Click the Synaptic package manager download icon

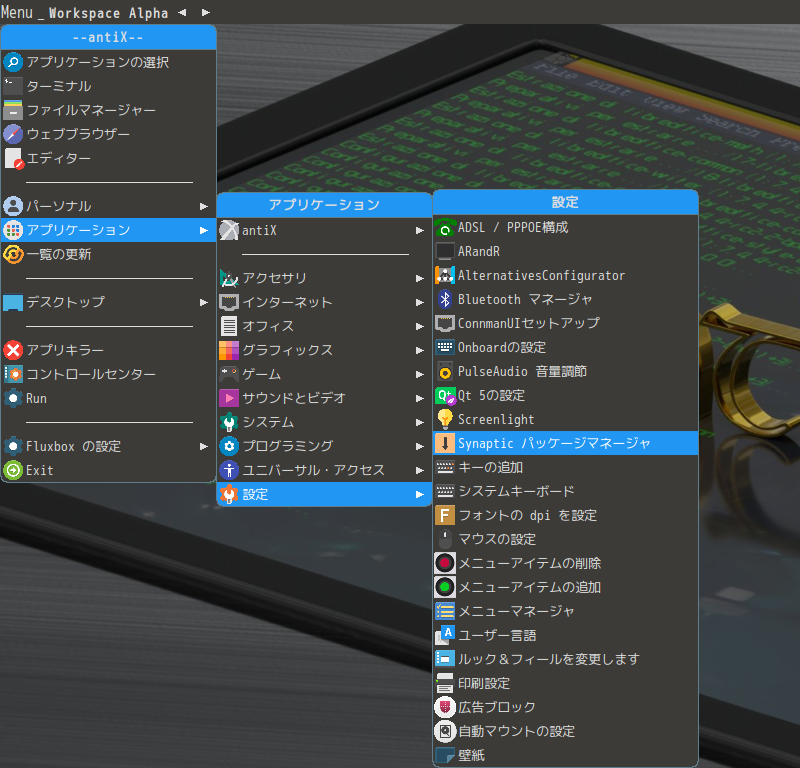(x=445, y=443)
